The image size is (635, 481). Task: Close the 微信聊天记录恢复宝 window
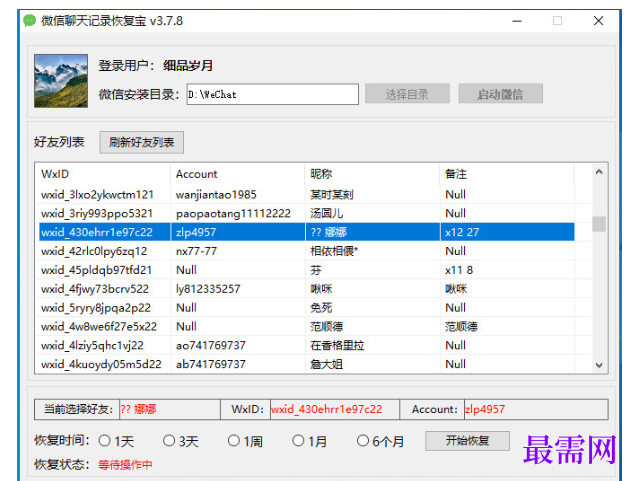click(x=599, y=21)
